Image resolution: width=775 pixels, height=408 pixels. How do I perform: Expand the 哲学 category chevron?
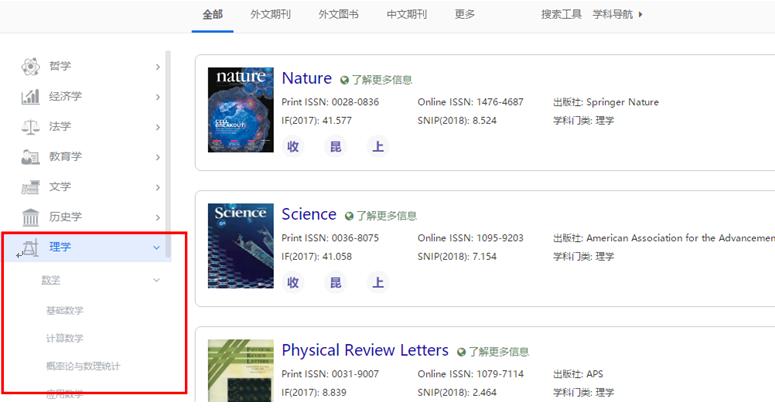pos(158,67)
